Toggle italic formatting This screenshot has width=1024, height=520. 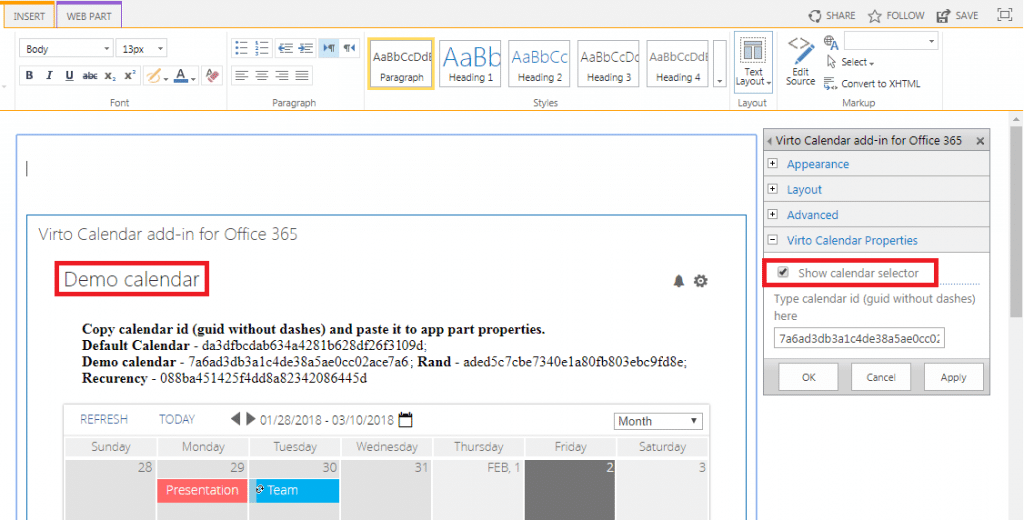[x=49, y=76]
